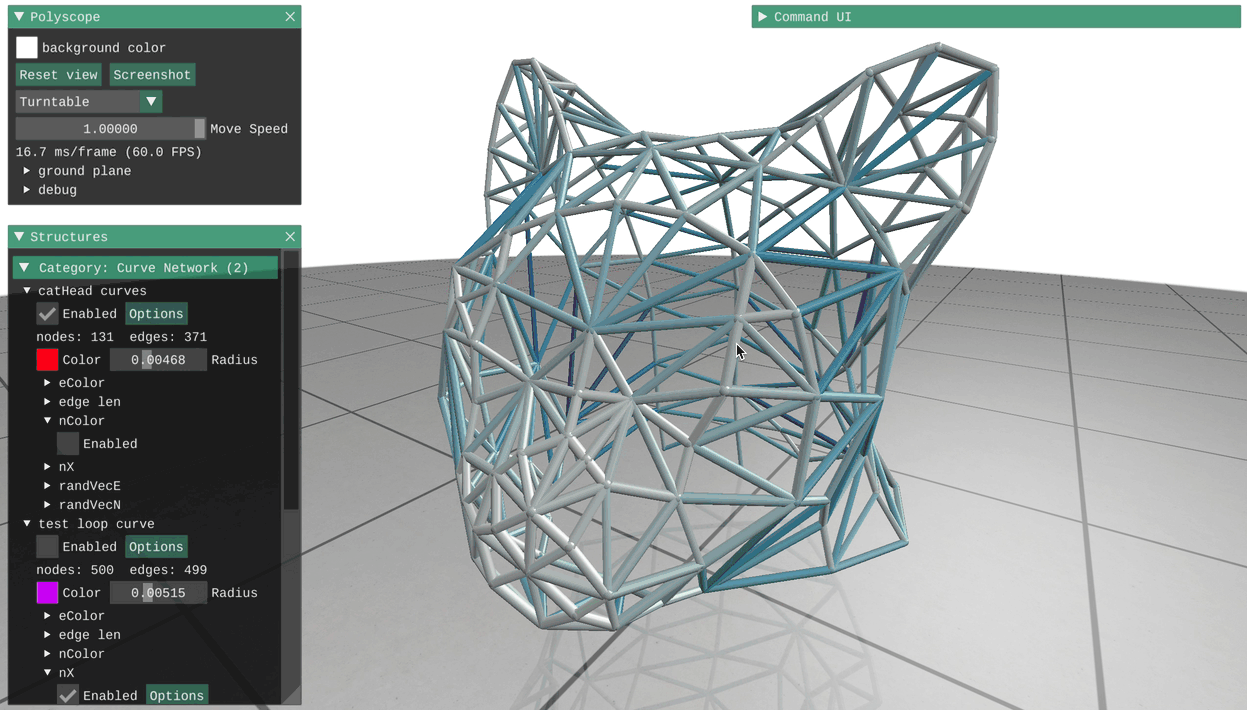The height and width of the screenshot is (710, 1247).
Task: Click the 16.7 ms/frame (60.0 FPS) text
Action: (x=109, y=152)
